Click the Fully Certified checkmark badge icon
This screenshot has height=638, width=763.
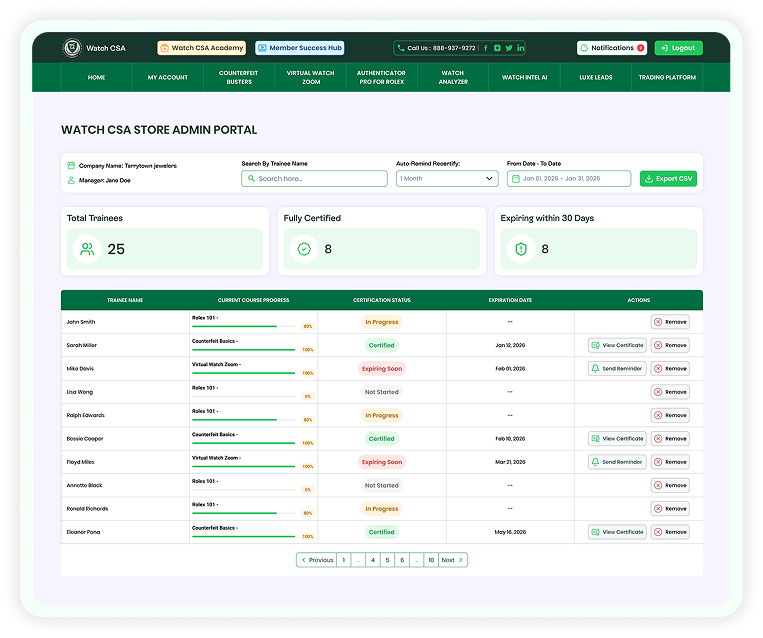tap(304, 249)
